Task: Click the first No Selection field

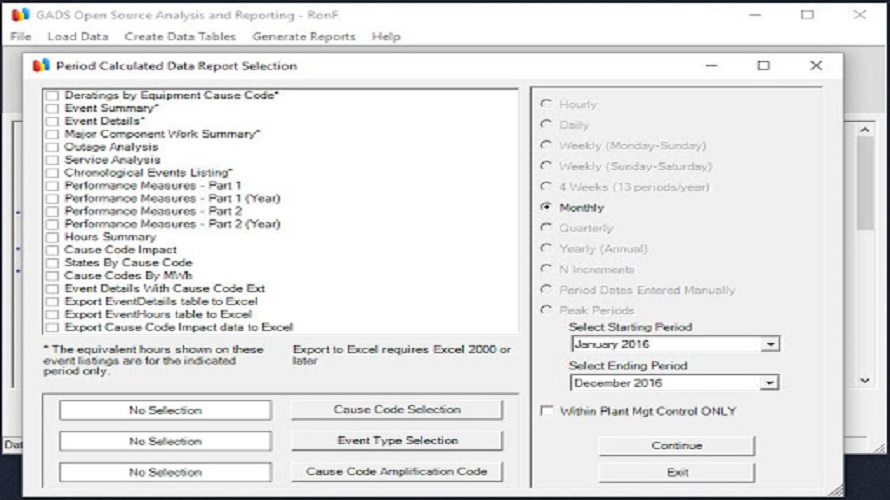Action: pyautogui.click(x=165, y=410)
